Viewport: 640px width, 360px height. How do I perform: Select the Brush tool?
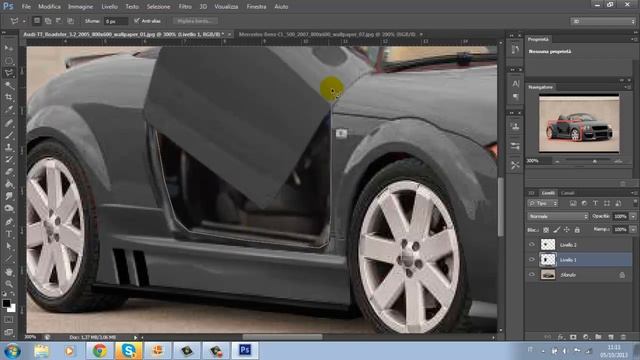[9, 135]
